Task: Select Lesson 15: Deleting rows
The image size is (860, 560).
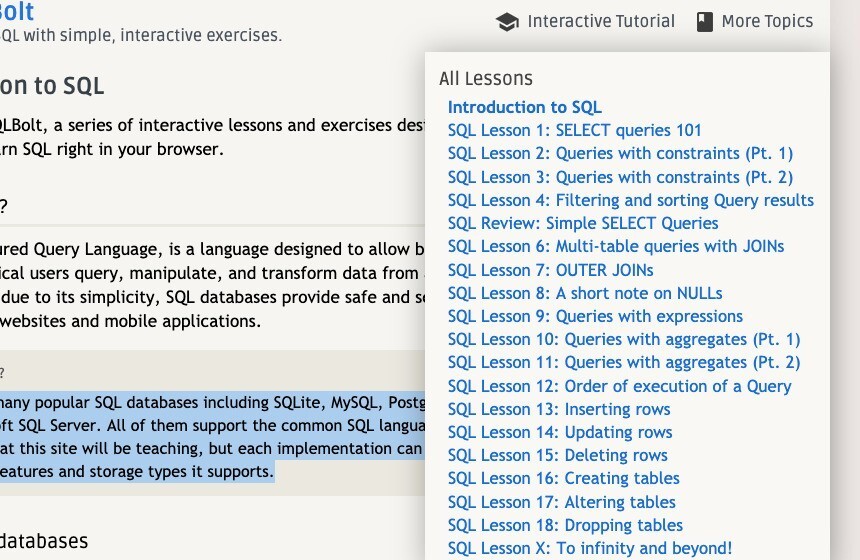Action: (x=557, y=455)
